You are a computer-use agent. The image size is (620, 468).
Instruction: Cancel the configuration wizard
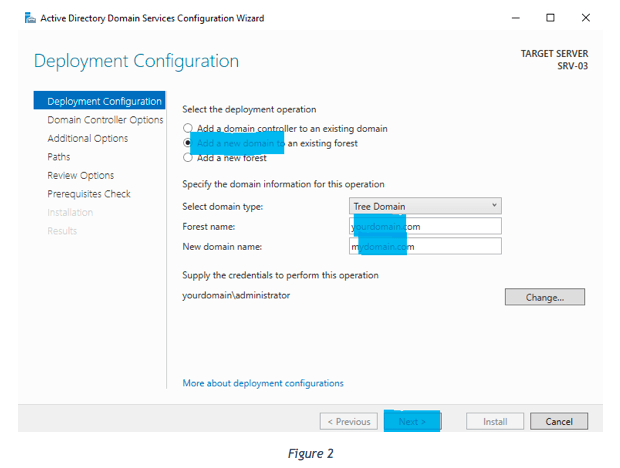pos(559,422)
